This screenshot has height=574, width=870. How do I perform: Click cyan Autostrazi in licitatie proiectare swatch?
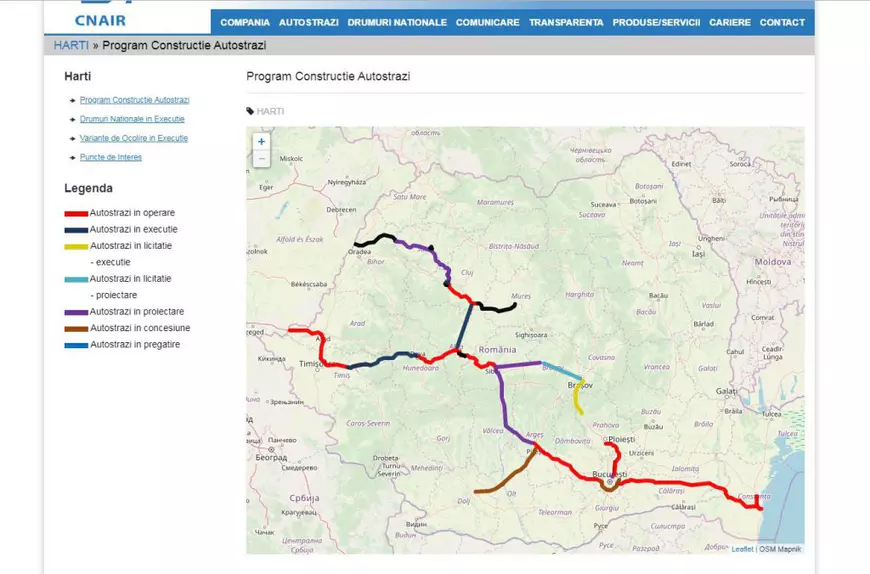76,280
